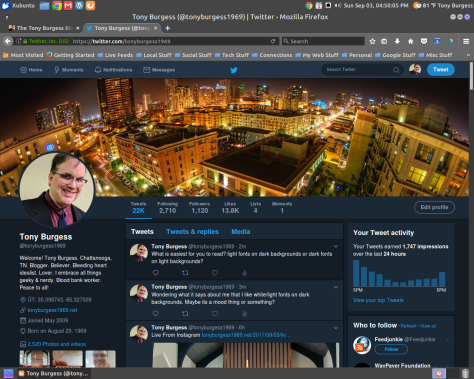View analytics of Wondering tweet
This screenshot has height=379, width=474.
tap(245, 314)
